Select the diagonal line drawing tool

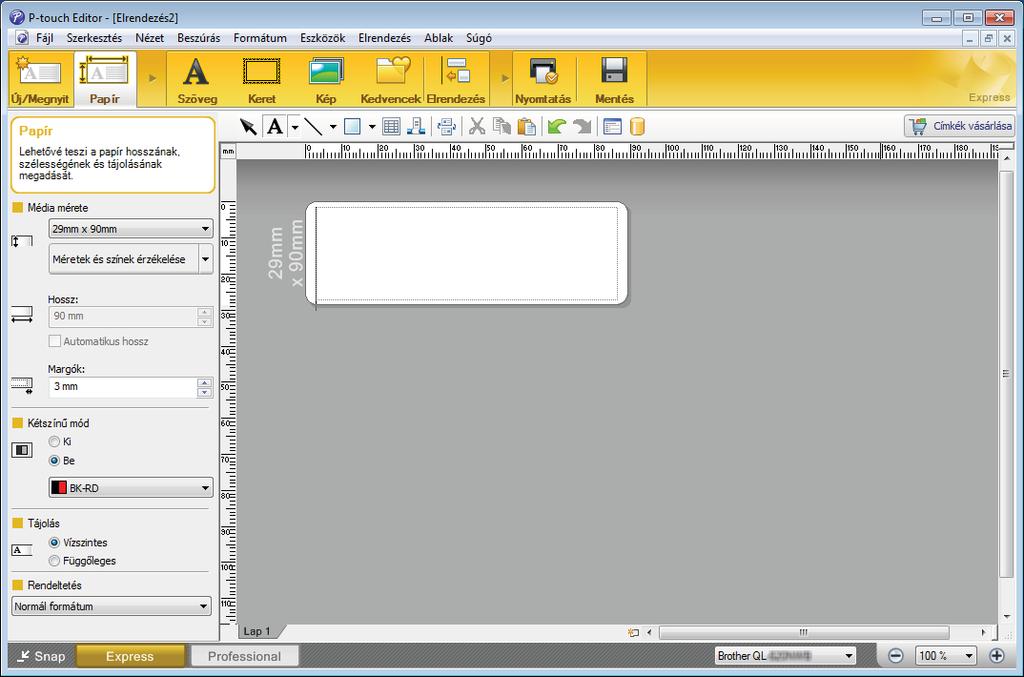[x=313, y=126]
